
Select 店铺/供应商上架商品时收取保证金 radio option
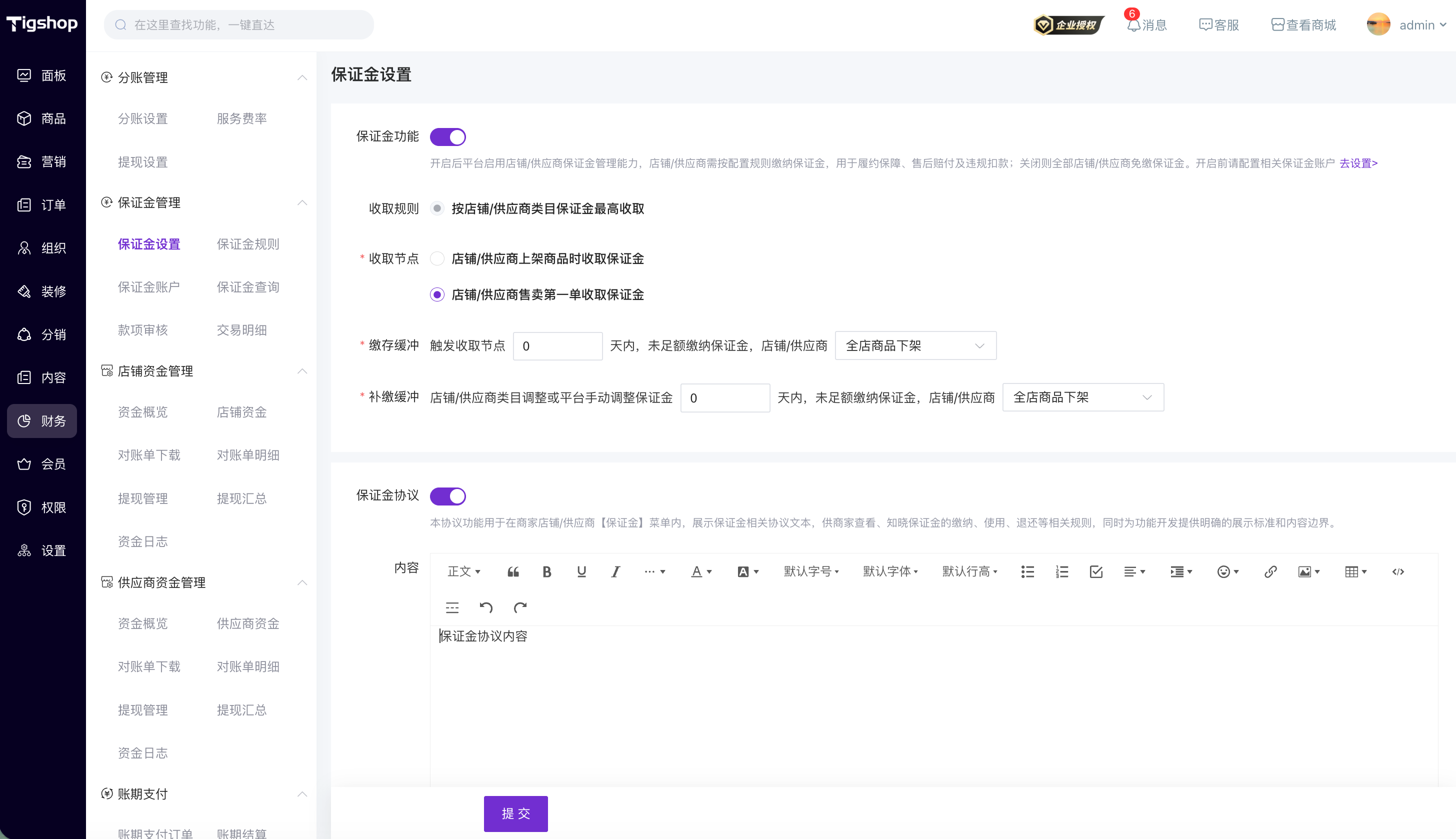click(x=437, y=258)
